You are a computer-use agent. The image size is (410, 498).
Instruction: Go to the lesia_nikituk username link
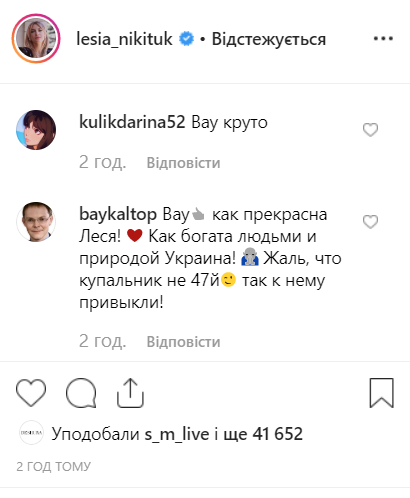tap(124, 39)
